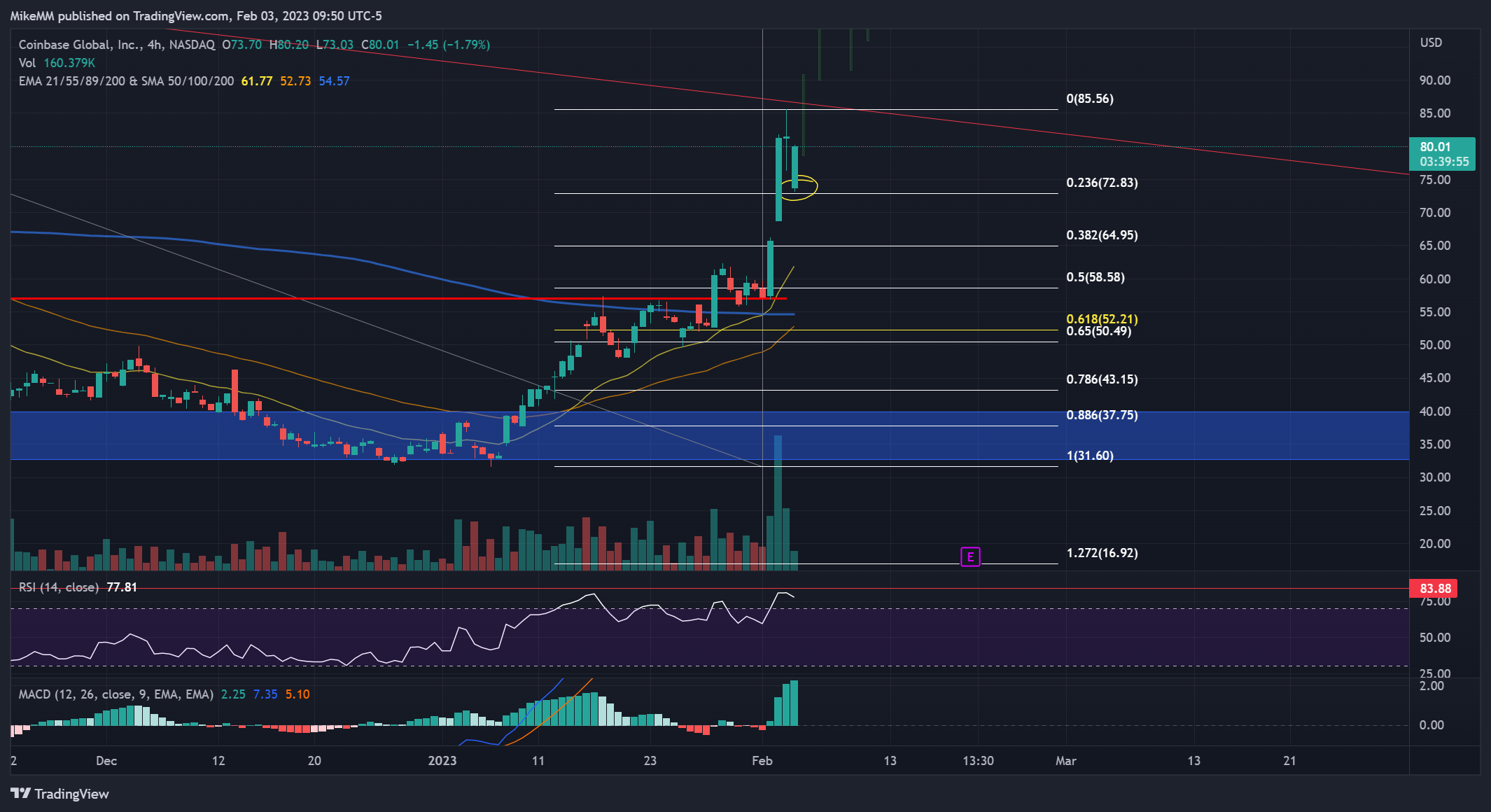The width and height of the screenshot is (1491, 812).
Task: Click the '21' date label on time axis
Action: coord(1289,761)
